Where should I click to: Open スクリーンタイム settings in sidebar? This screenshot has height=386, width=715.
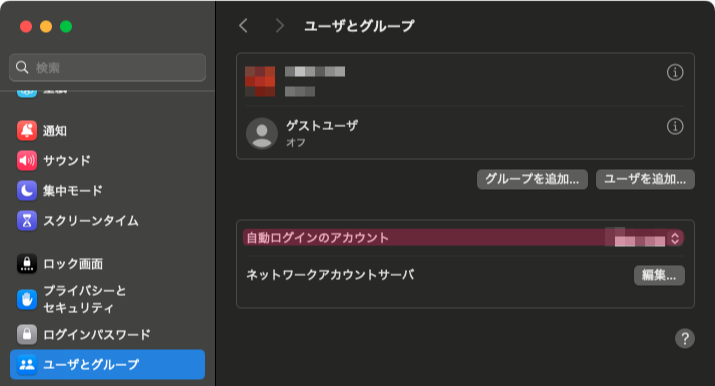point(107,221)
